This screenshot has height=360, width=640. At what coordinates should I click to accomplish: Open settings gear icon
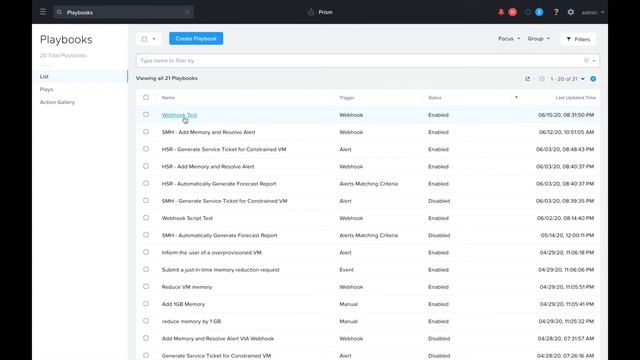[571, 12]
